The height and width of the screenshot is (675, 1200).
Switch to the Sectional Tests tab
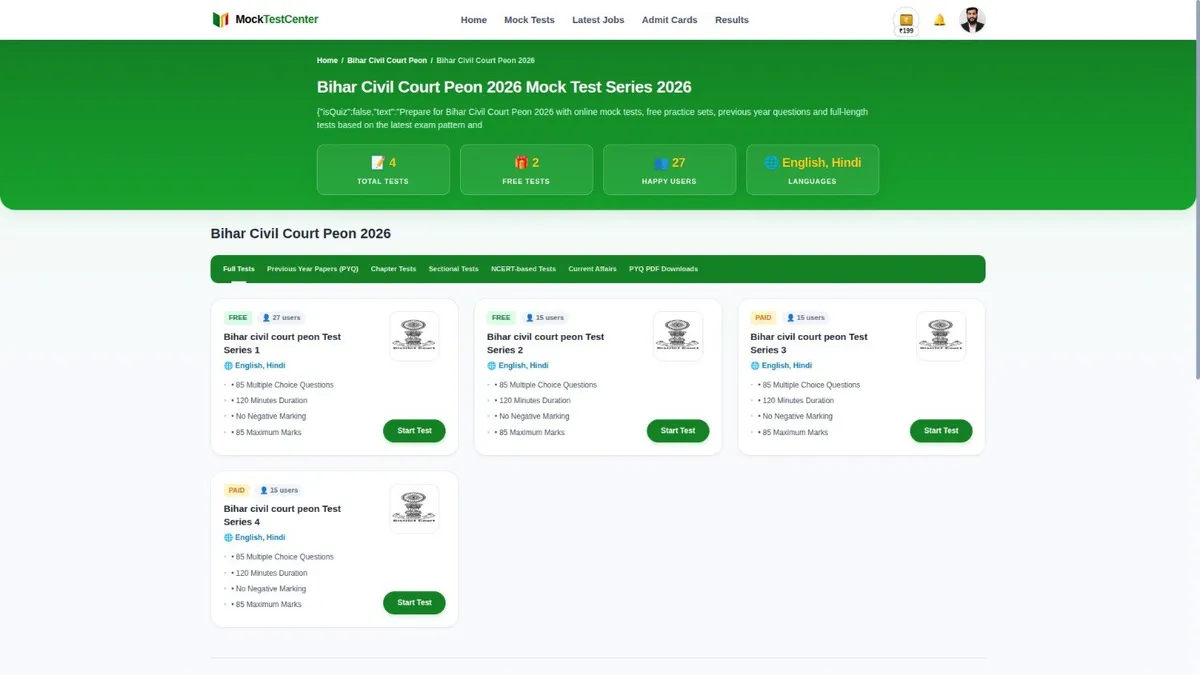click(x=453, y=269)
